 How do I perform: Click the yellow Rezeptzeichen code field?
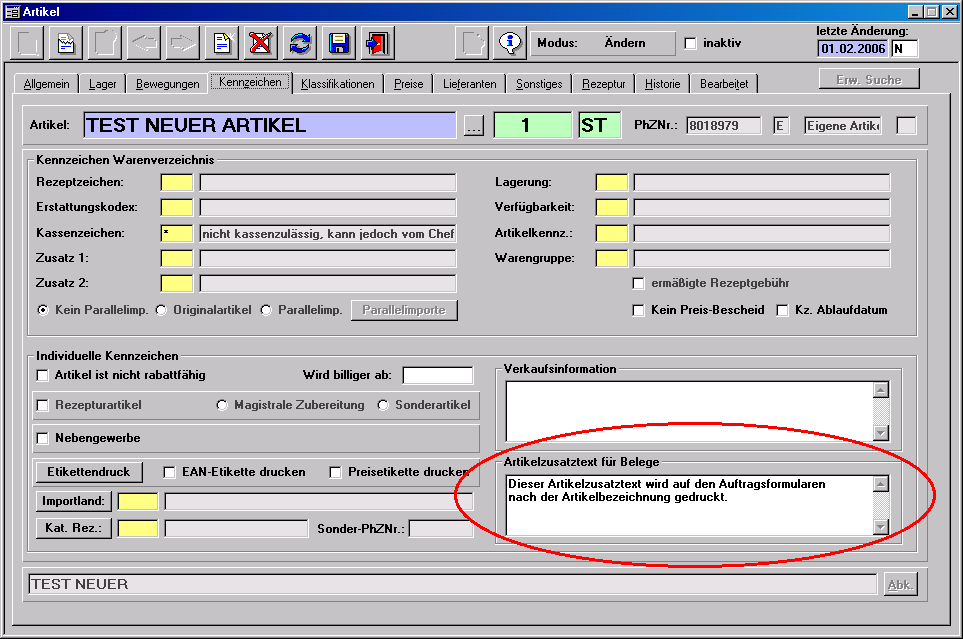(x=177, y=182)
